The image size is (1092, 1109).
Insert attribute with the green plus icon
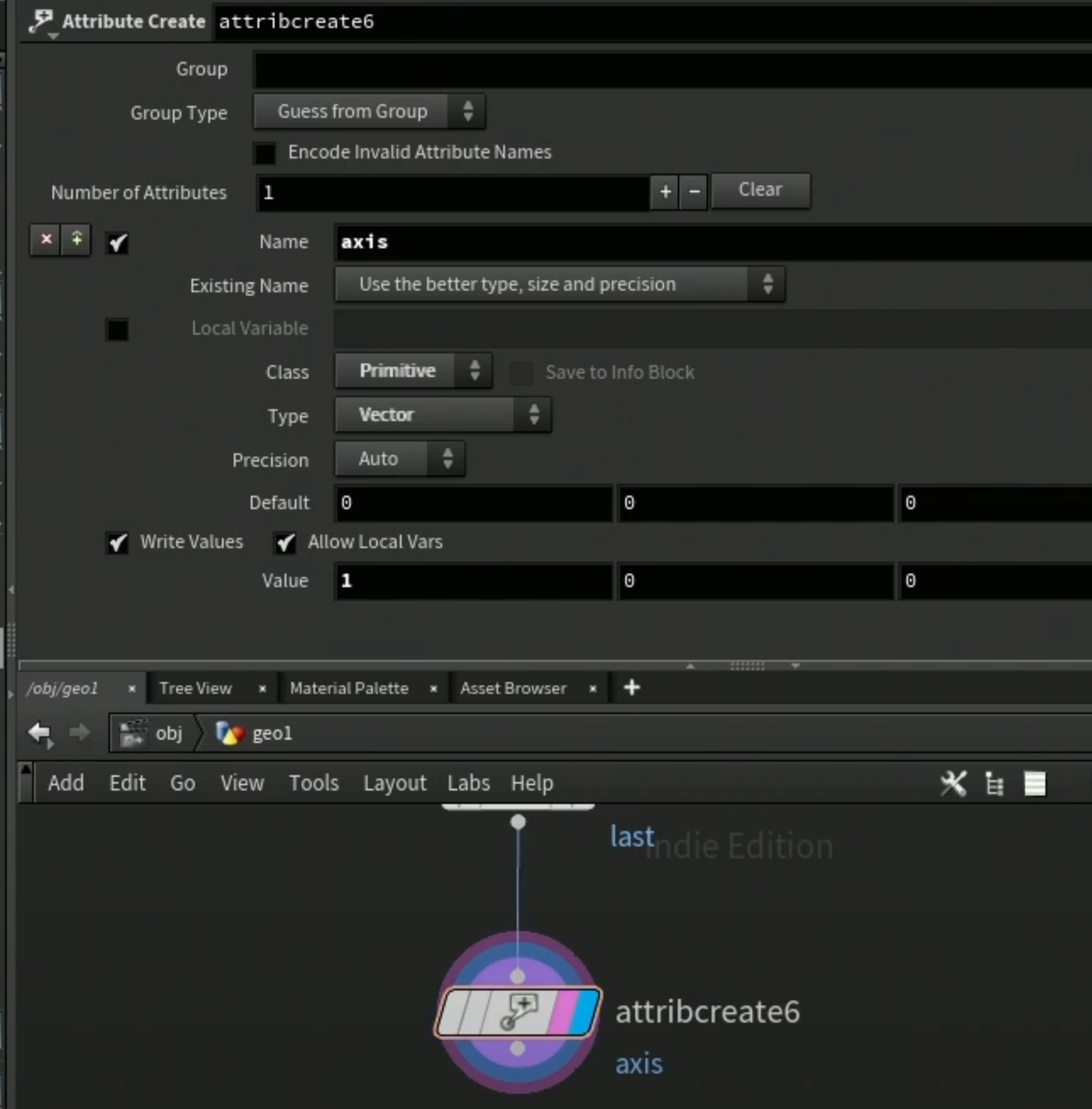tap(76, 240)
